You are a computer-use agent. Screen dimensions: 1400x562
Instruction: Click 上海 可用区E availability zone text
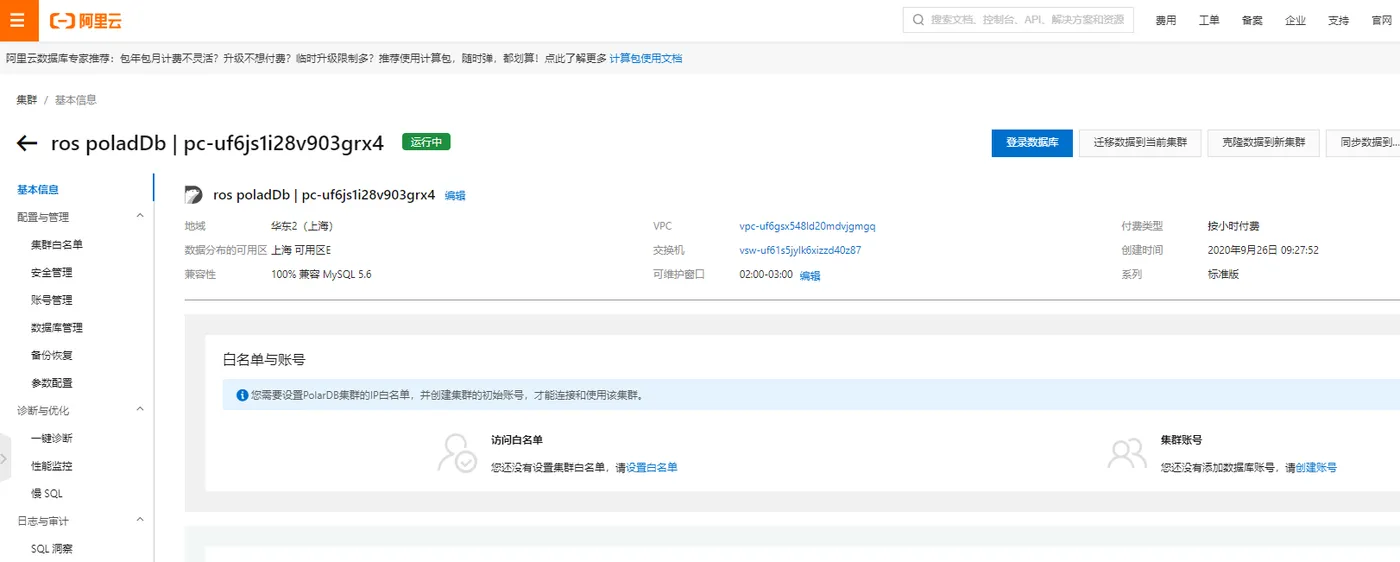301,250
